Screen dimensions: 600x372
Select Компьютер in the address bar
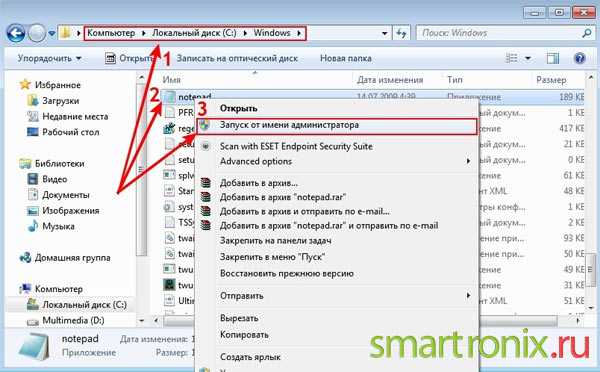(111, 33)
